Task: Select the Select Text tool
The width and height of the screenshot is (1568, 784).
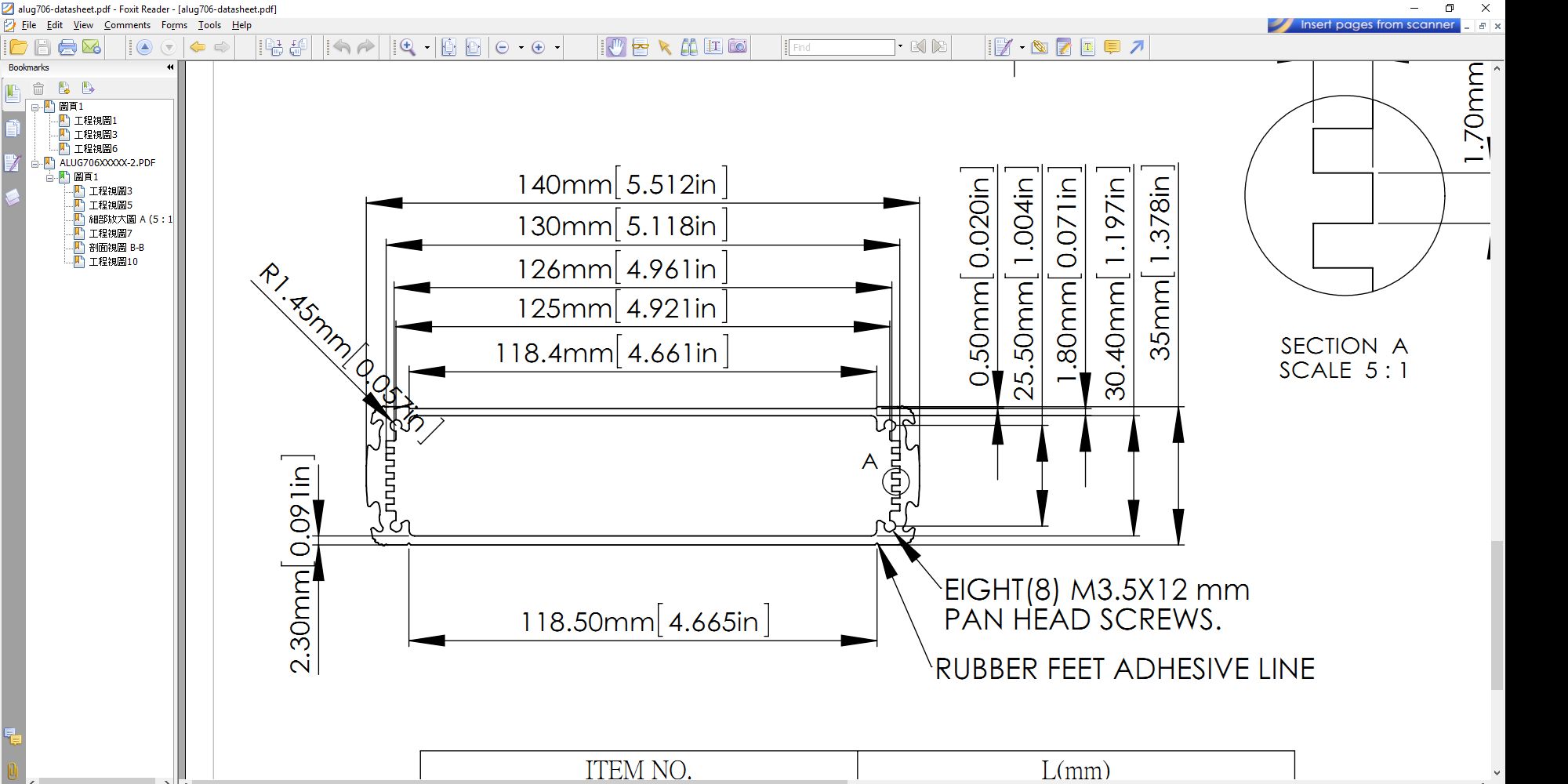Action: (x=713, y=47)
